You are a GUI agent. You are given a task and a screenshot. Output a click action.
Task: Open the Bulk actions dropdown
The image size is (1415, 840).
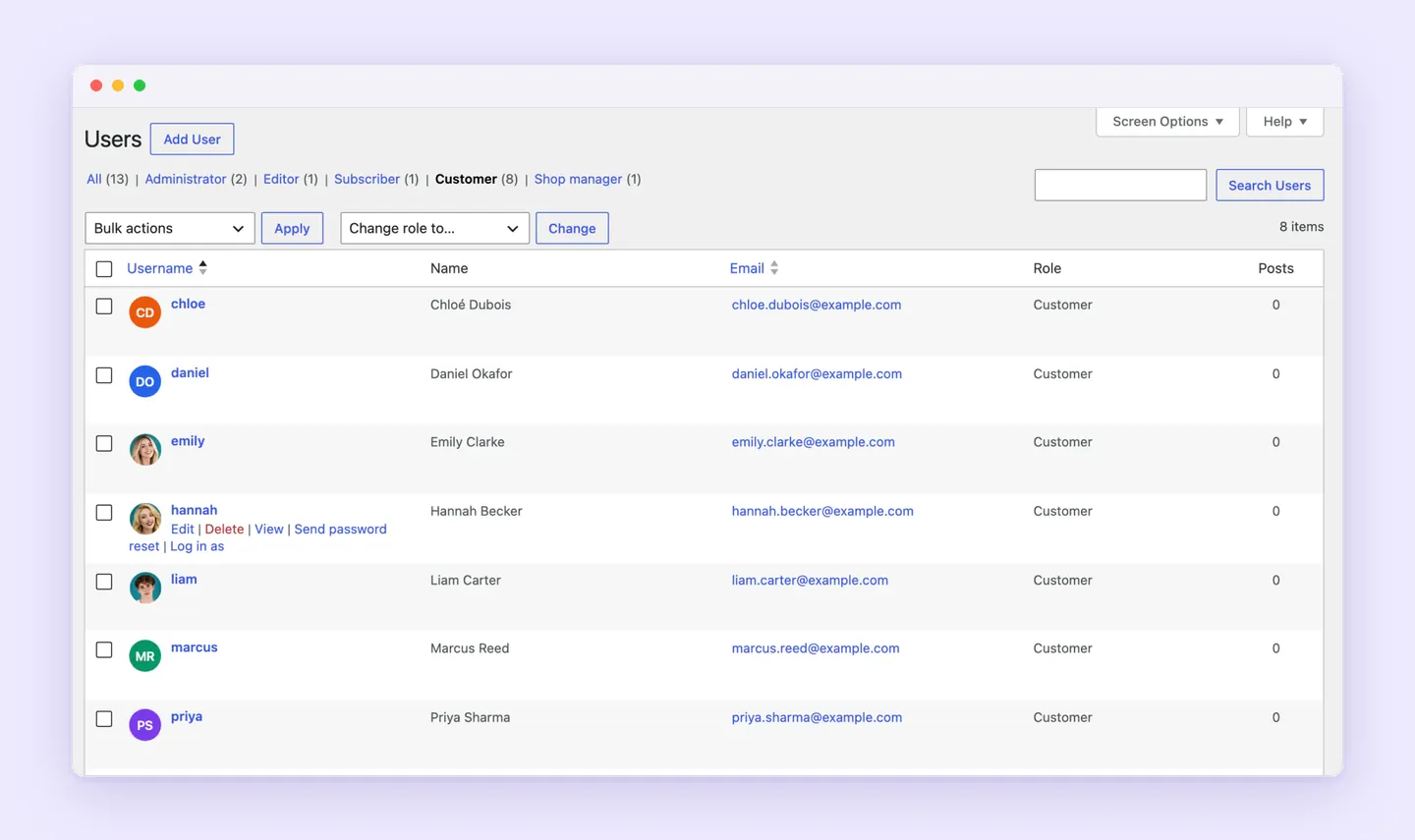click(170, 228)
